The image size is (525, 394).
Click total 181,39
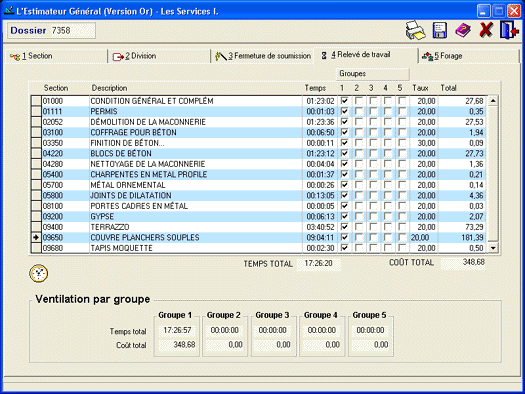click(472, 238)
